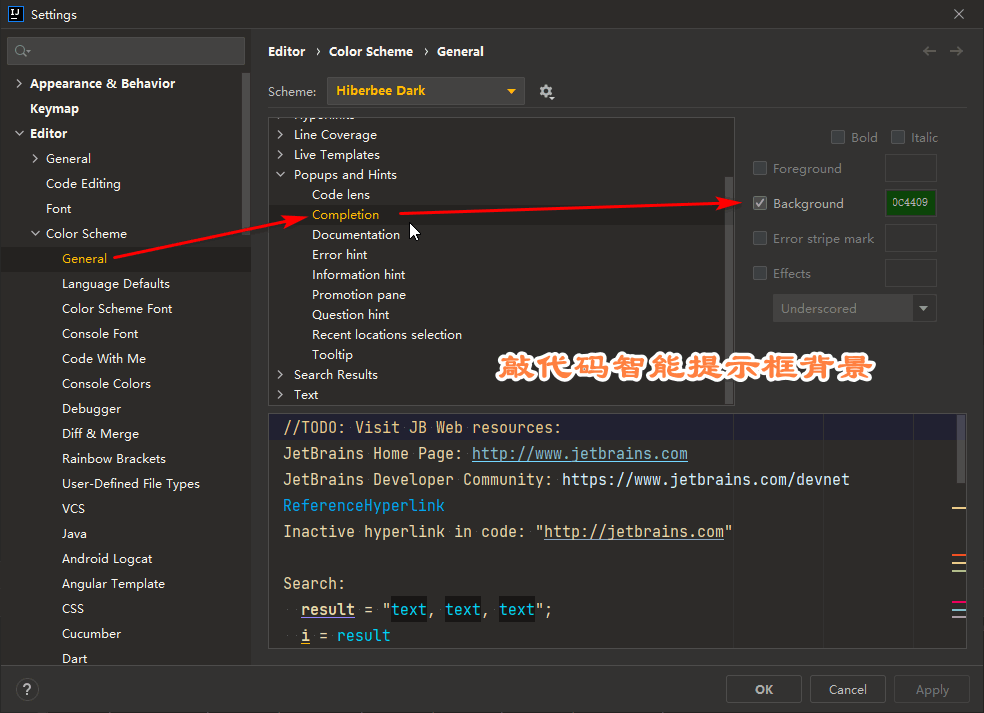
Task: Toggle the Background checkbox
Action: [760, 203]
